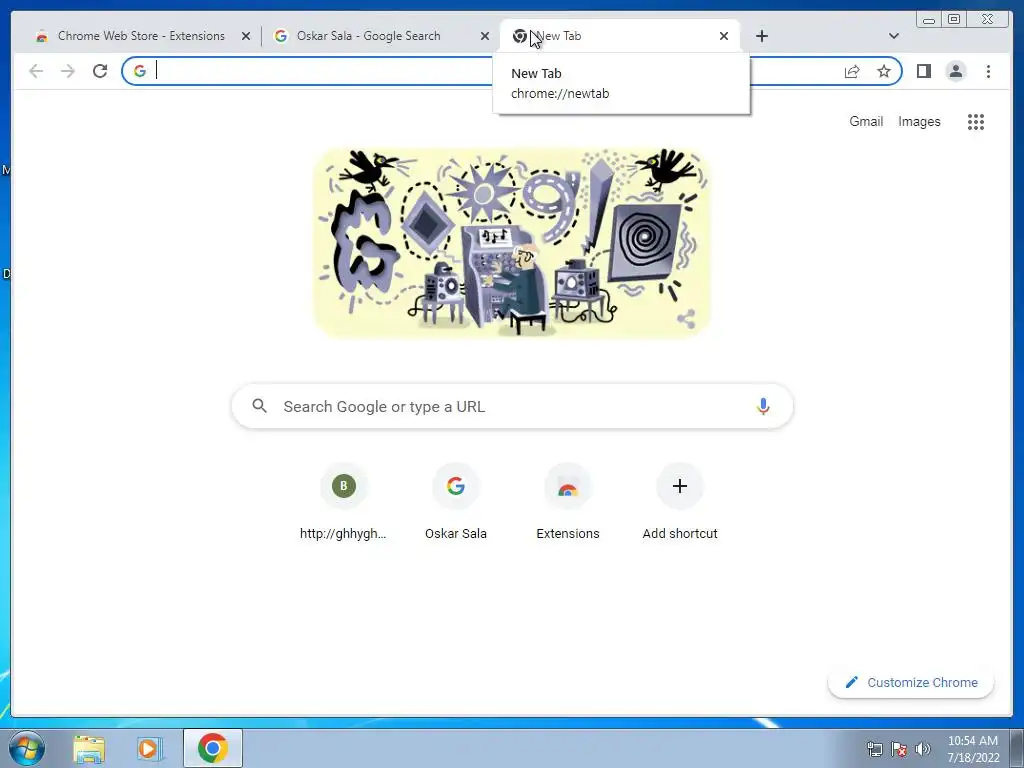Toggle the side panel icon
1024x768 pixels.
[x=923, y=71]
